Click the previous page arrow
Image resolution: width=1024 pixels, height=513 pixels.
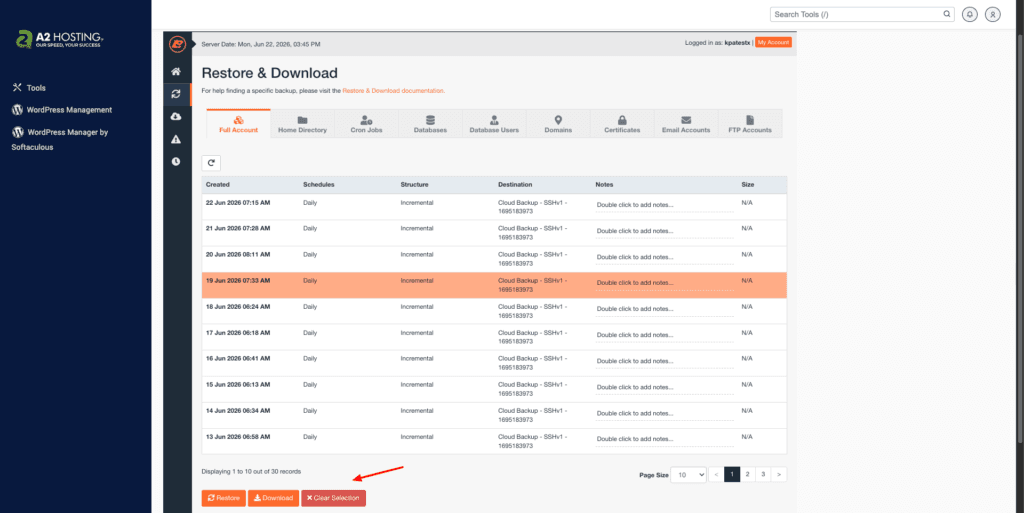tap(716, 474)
